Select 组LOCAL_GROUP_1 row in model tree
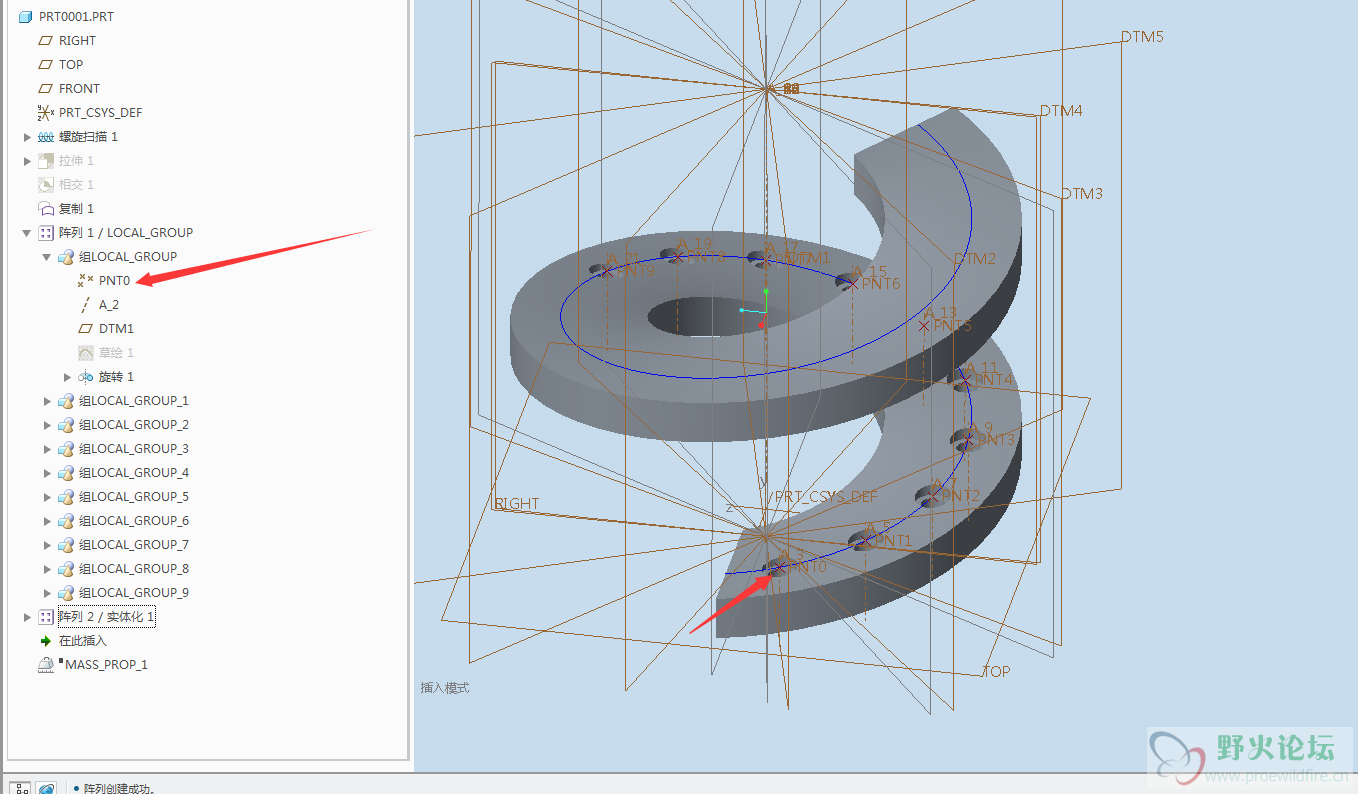The height and width of the screenshot is (794, 1358). (x=123, y=401)
